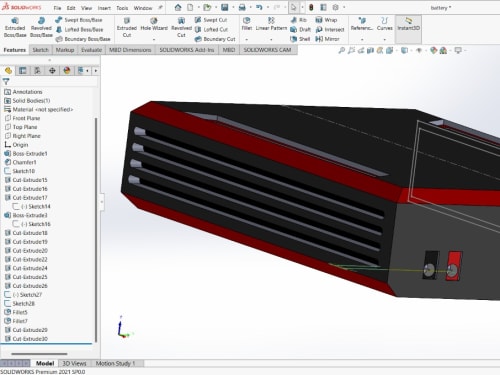Switch to the Sketch tab
Image resolution: width=500 pixels, height=375 pixels.
tap(41, 50)
